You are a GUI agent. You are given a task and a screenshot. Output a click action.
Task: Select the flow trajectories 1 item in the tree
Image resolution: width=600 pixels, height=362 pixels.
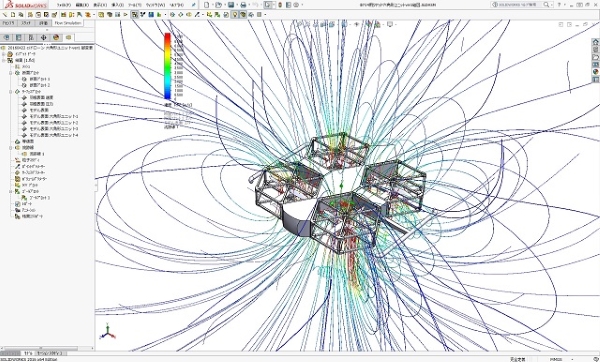37,154
